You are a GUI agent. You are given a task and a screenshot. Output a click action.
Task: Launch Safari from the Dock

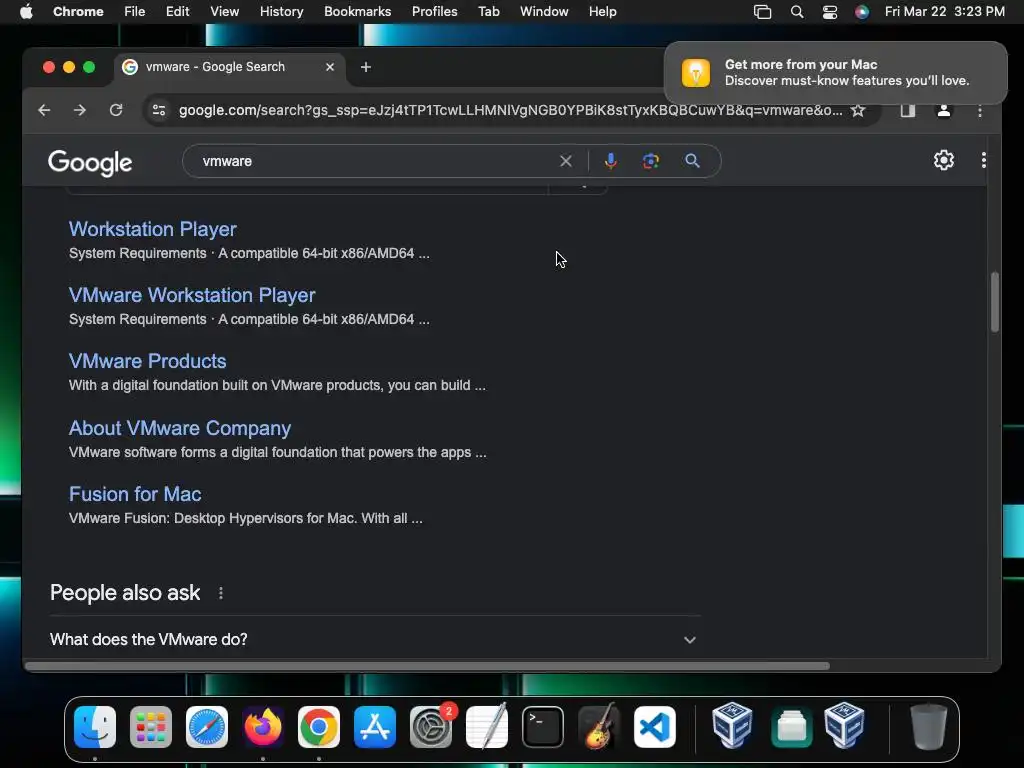[x=207, y=727]
